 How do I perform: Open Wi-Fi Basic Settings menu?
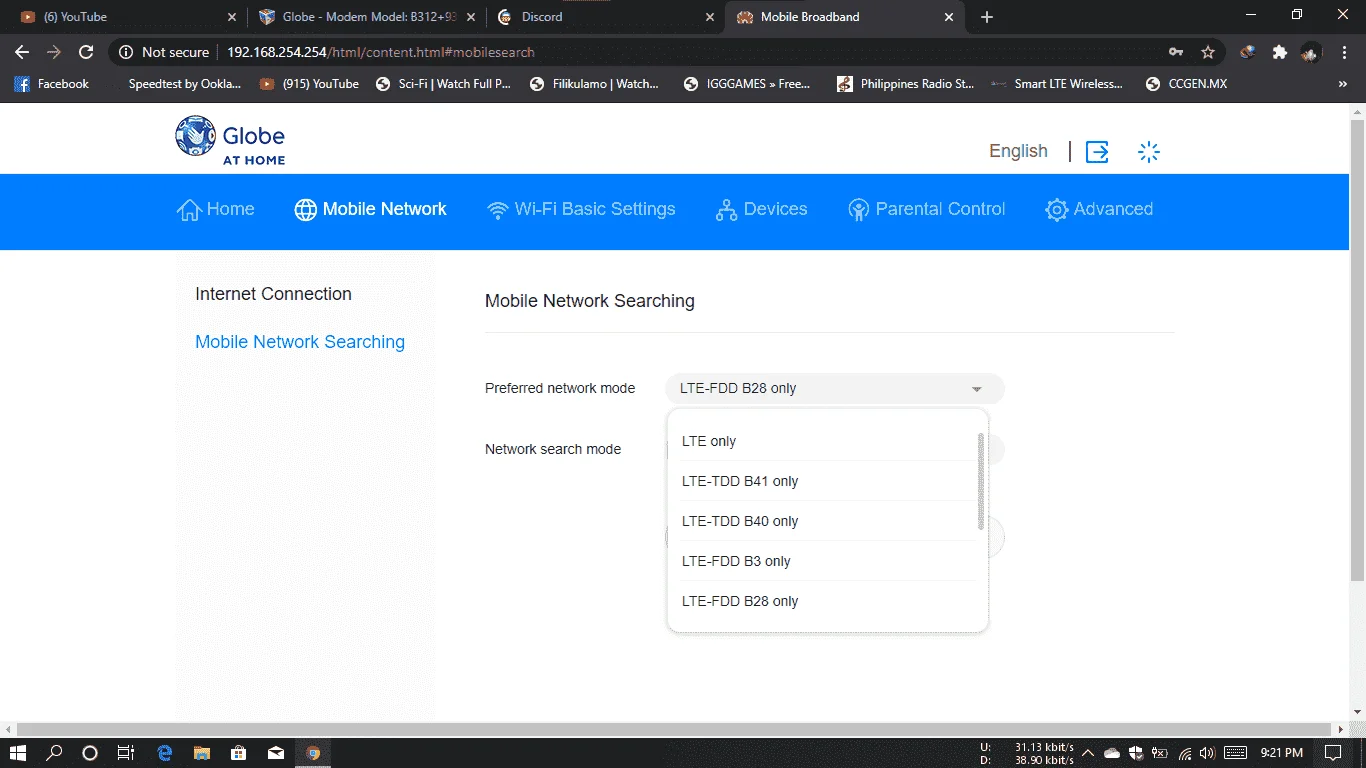[581, 209]
